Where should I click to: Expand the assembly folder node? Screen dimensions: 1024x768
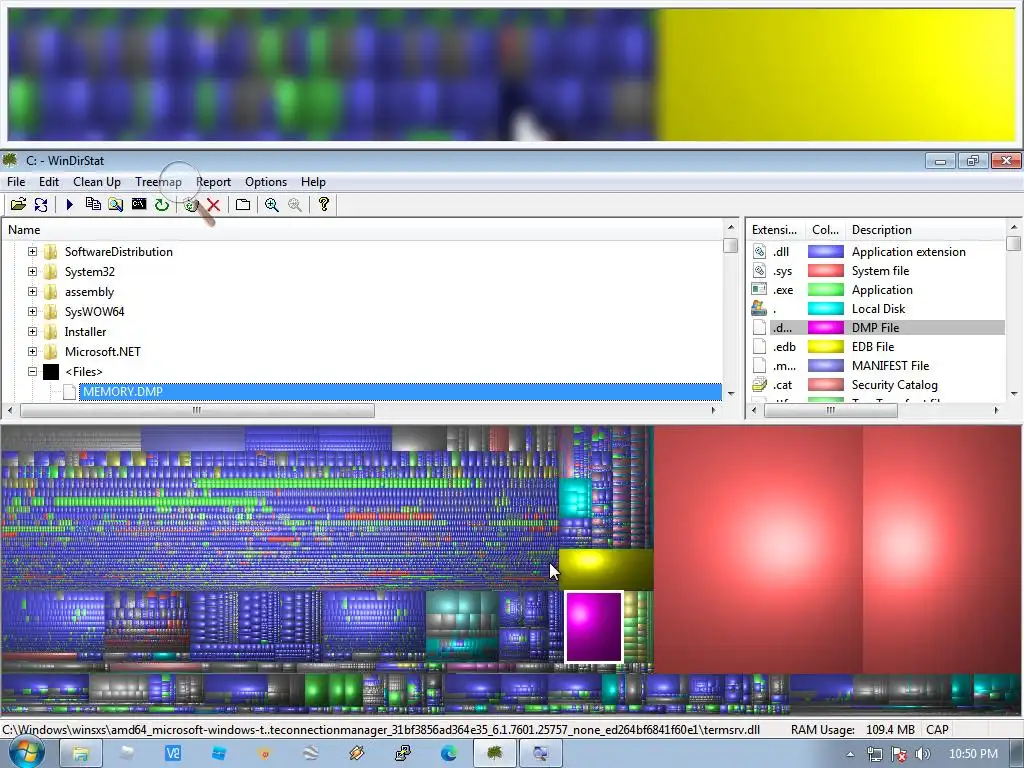click(32, 292)
